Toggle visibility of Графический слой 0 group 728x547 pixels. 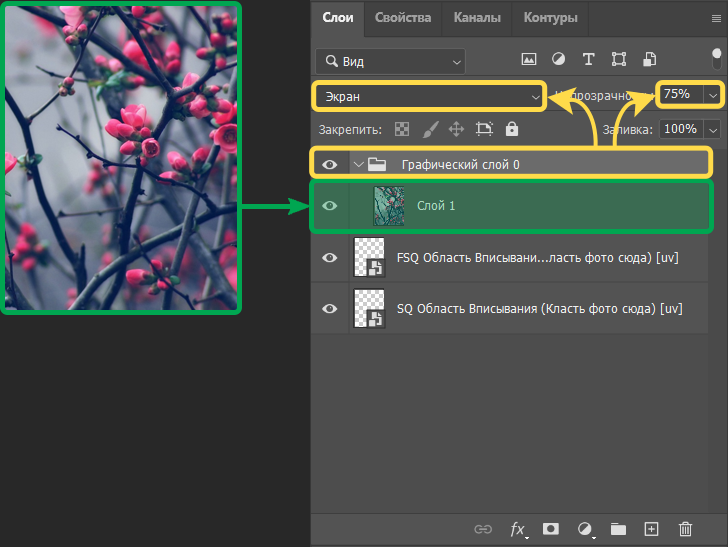point(329,164)
